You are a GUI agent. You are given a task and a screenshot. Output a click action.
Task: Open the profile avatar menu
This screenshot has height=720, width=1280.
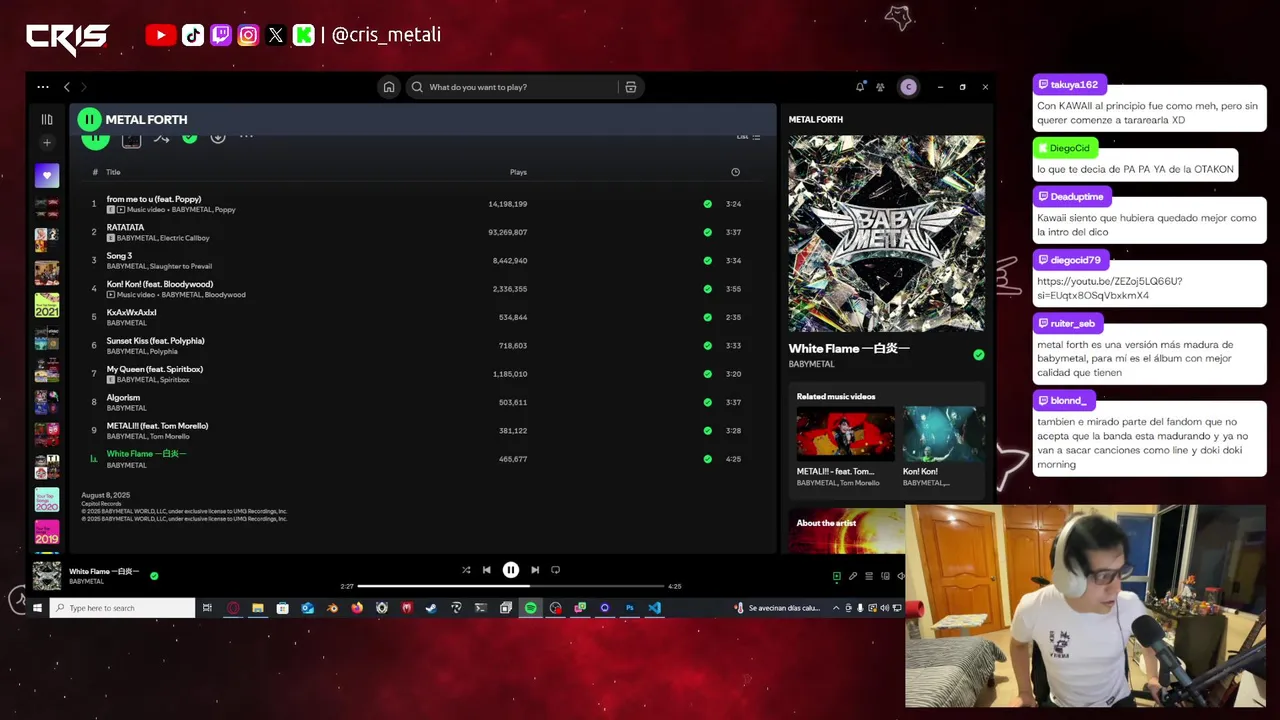tap(908, 87)
